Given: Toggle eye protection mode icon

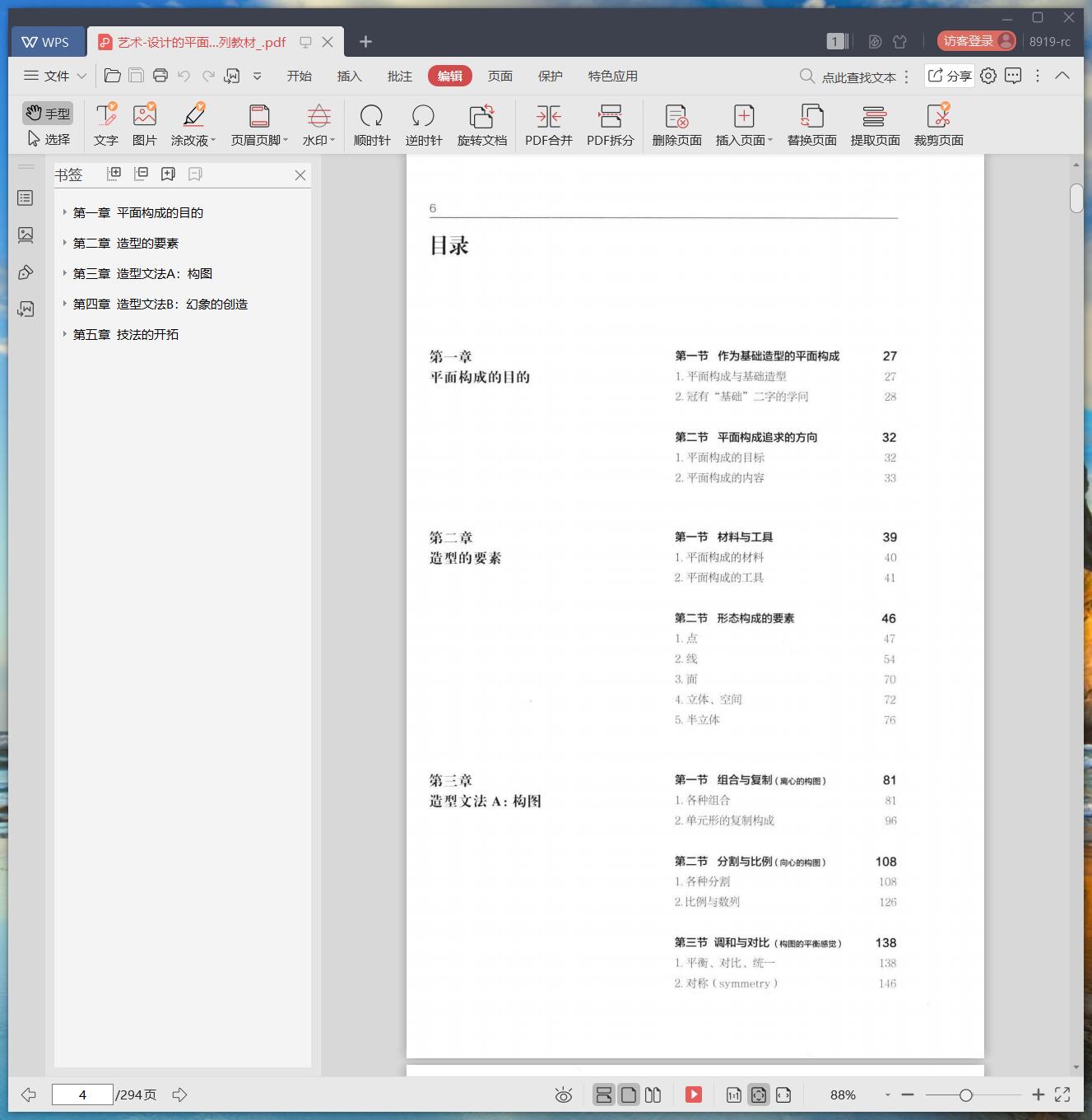Looking at the screenshot, I should click(564, 1094).
